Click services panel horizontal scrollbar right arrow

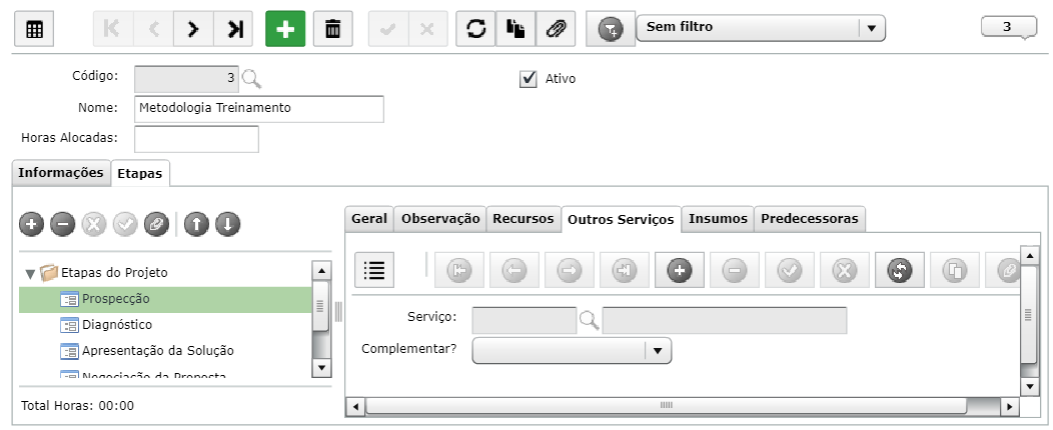(1009, 406)
